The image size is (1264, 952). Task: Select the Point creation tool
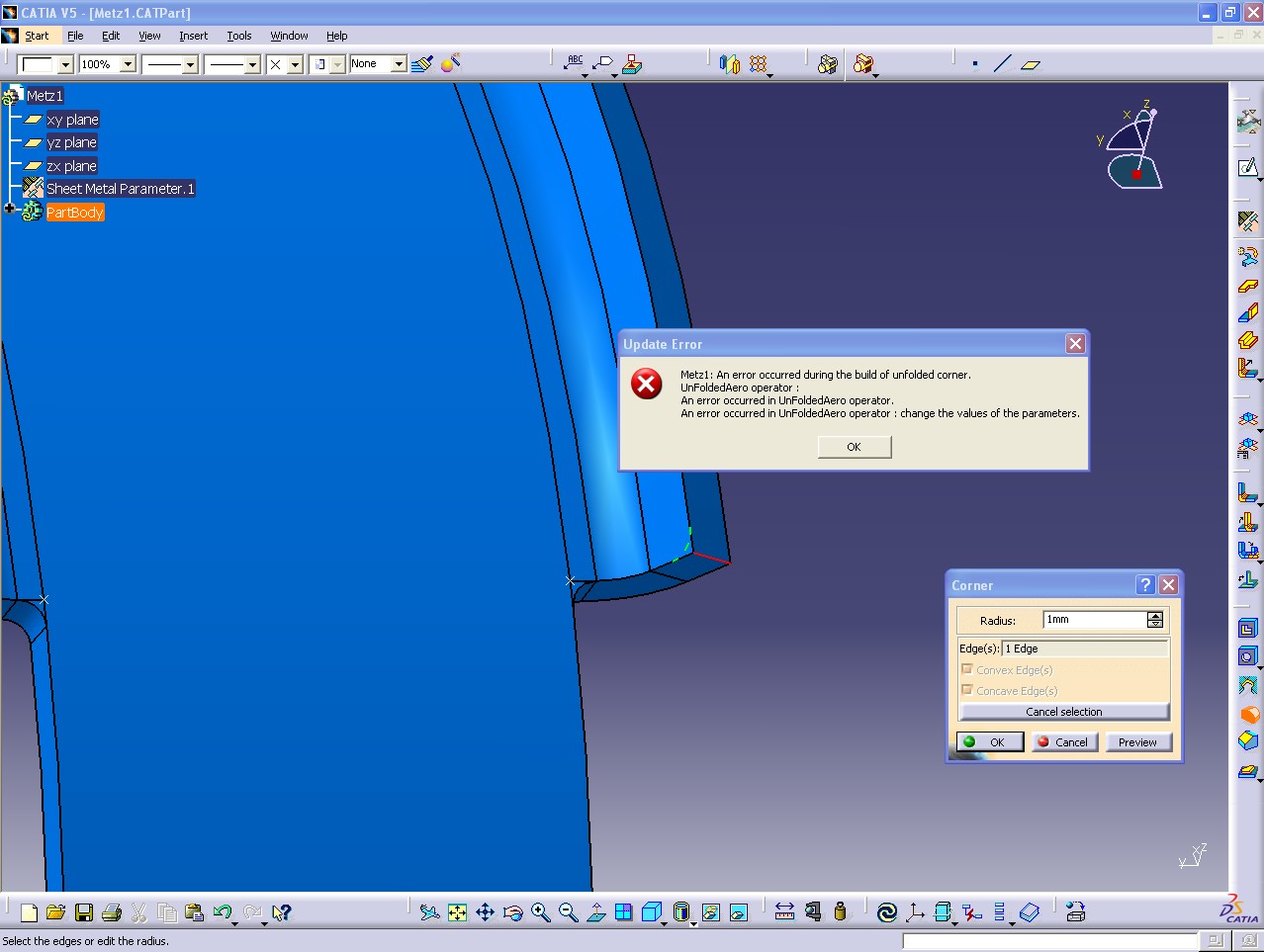click(x=975, y=64)
